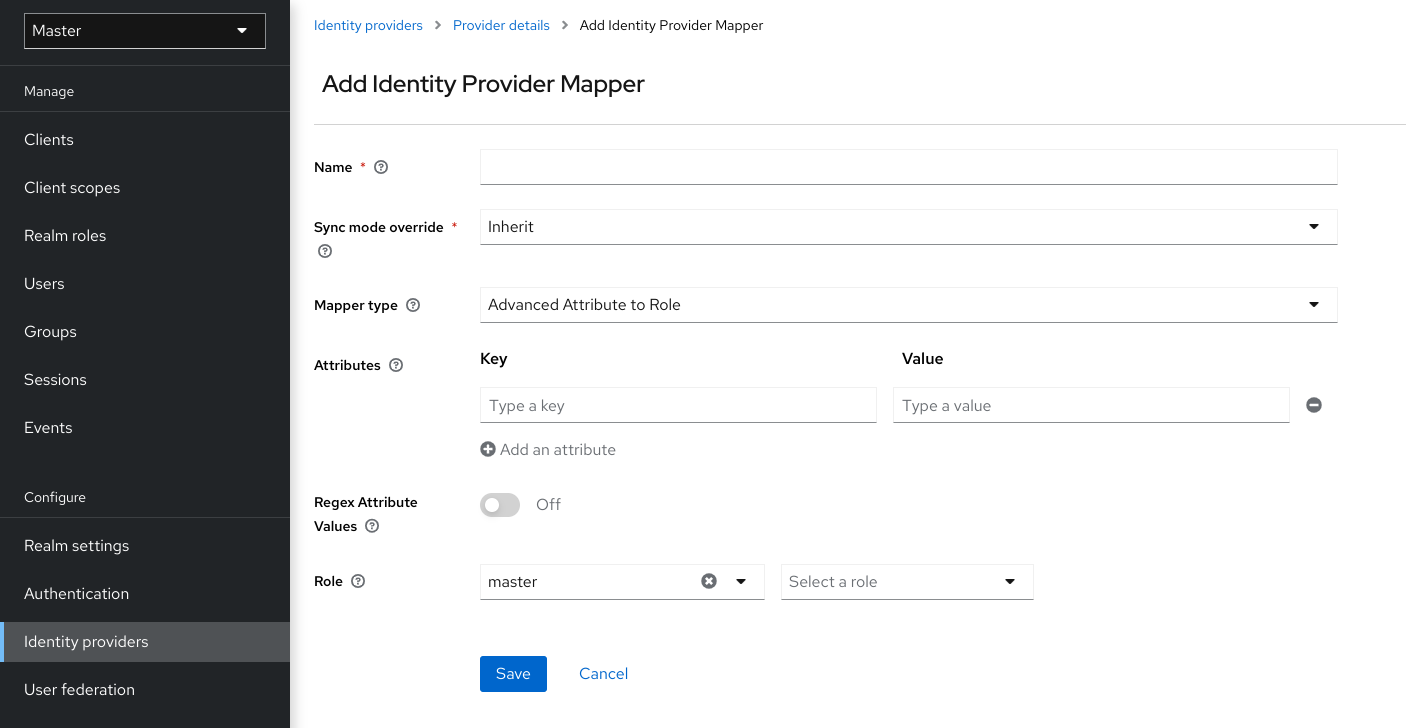Click the Role help icon
The height and width of the screenshot is (728, 1406).
tap(357, 581)
